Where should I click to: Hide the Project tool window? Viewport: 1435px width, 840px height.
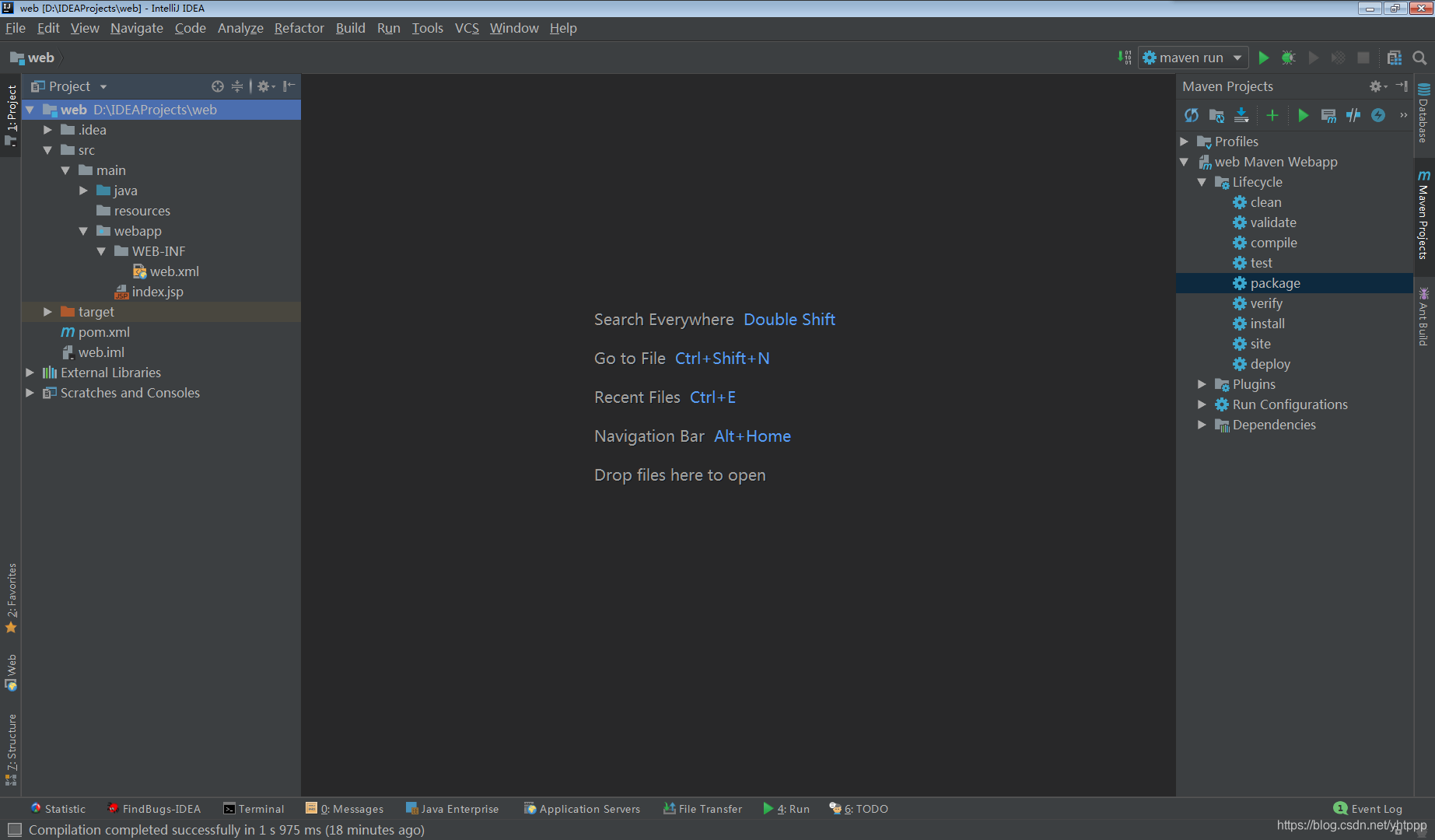(x=289, y=86)
